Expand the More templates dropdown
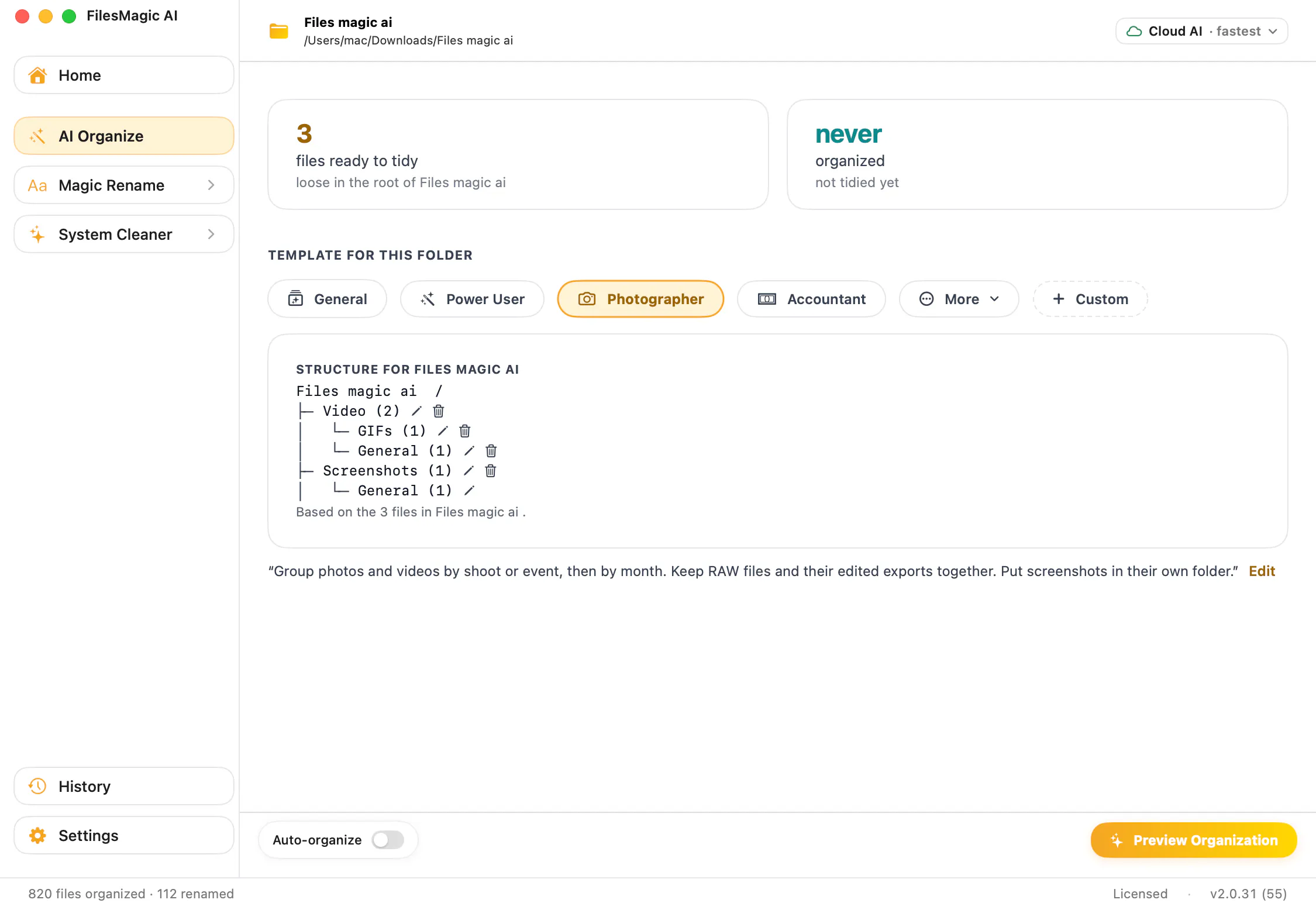 (959, 299)
